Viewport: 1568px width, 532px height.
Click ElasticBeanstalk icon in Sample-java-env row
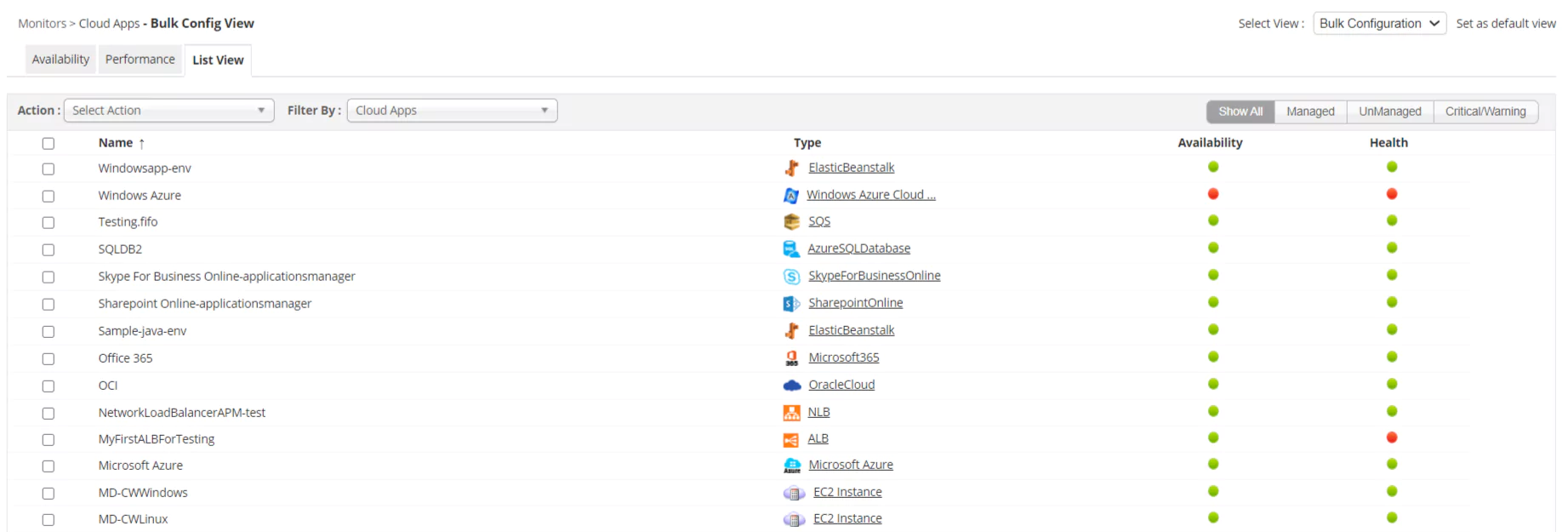pos(791,330)
